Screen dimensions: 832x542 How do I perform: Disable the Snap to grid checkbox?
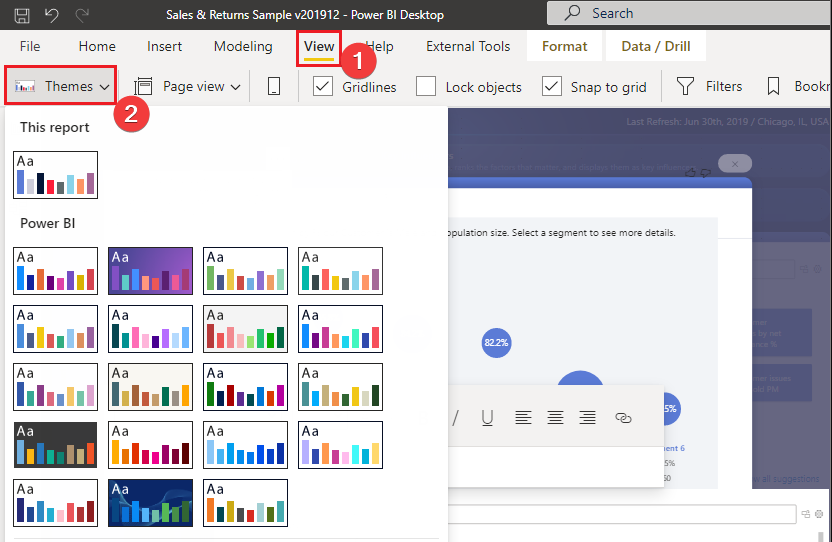pos(551,87)
